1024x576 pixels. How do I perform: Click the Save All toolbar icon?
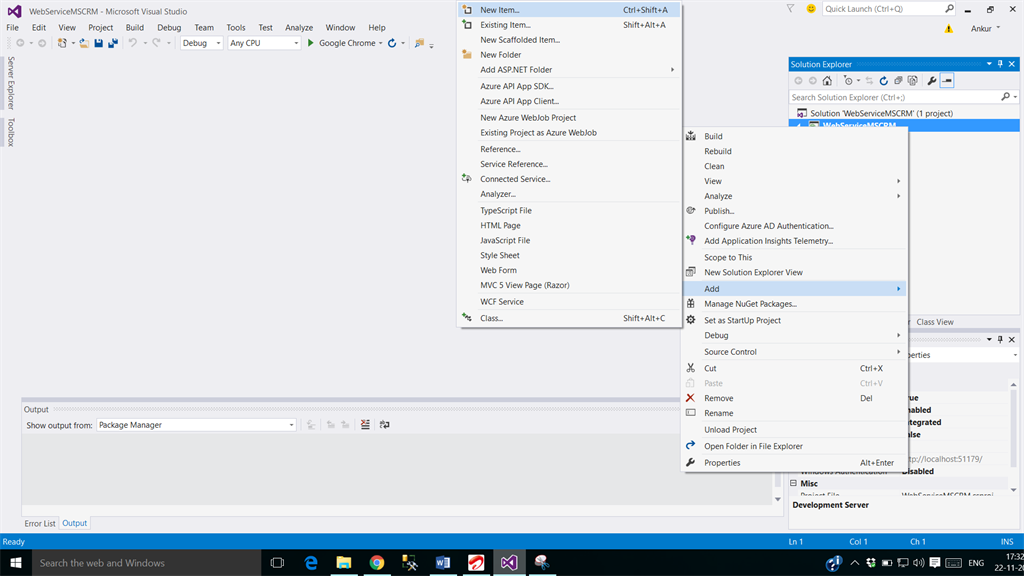coord(112,43)
